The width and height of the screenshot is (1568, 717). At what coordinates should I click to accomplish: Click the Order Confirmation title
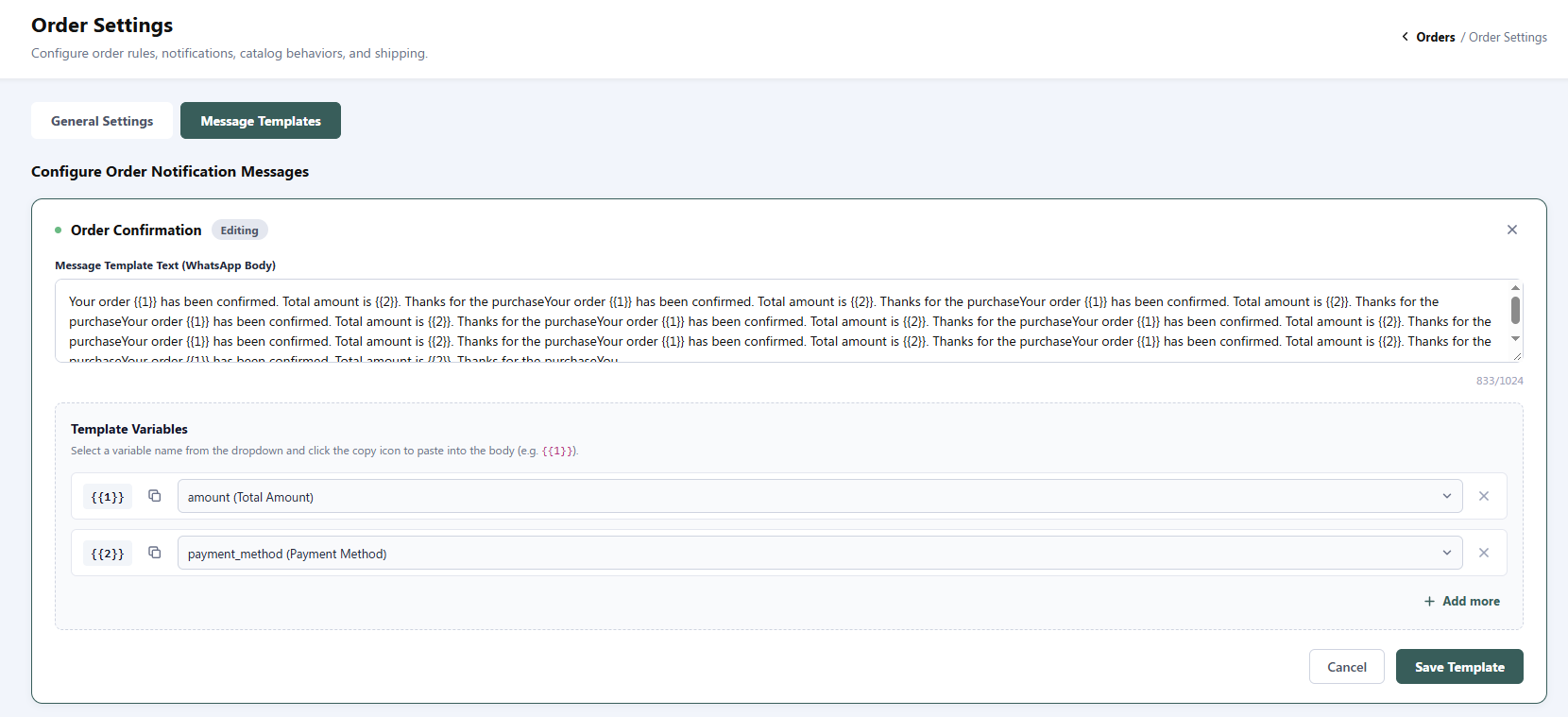(x=136, y=230)
